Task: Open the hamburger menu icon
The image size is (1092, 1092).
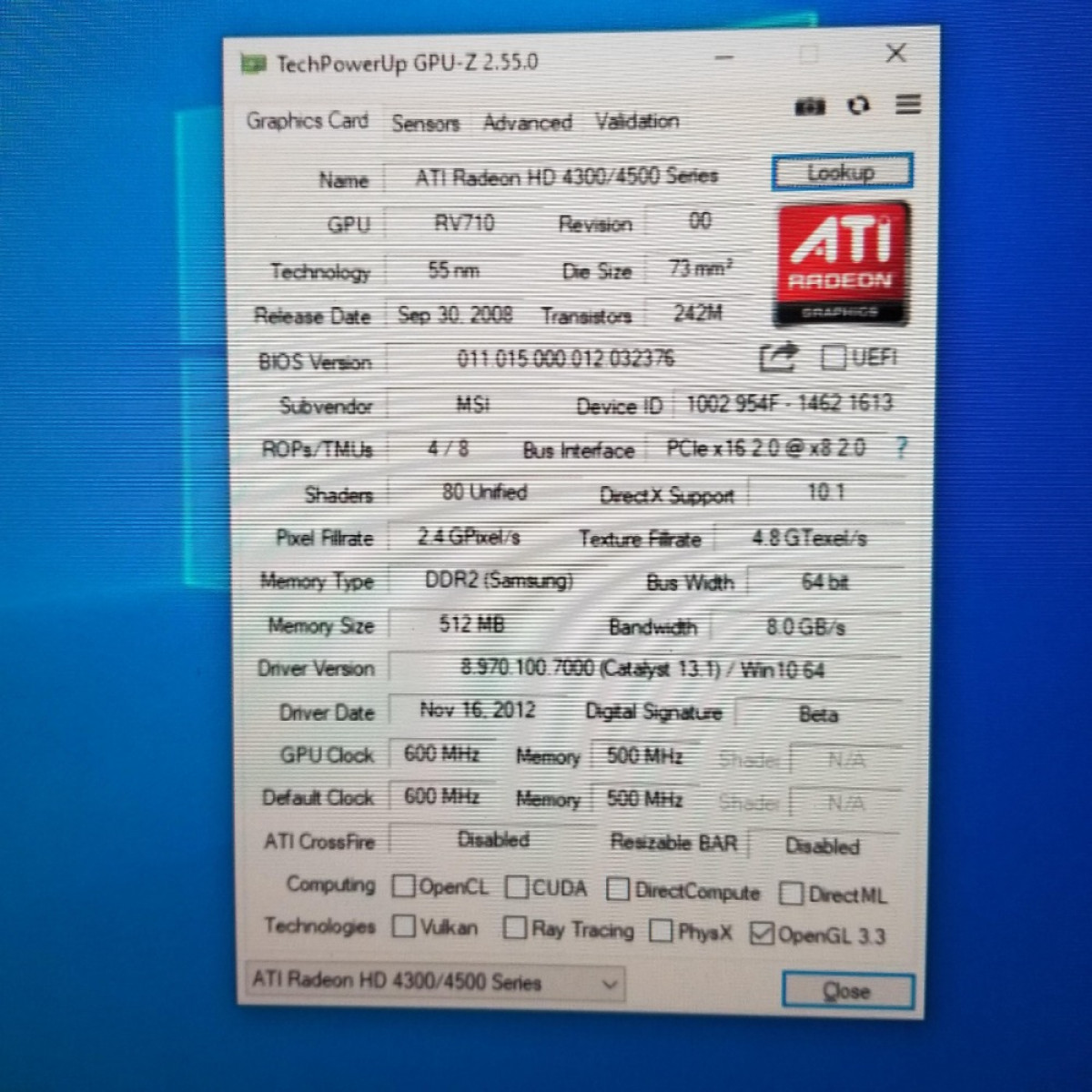Action: pyautogui.click(x=907, y=104)
